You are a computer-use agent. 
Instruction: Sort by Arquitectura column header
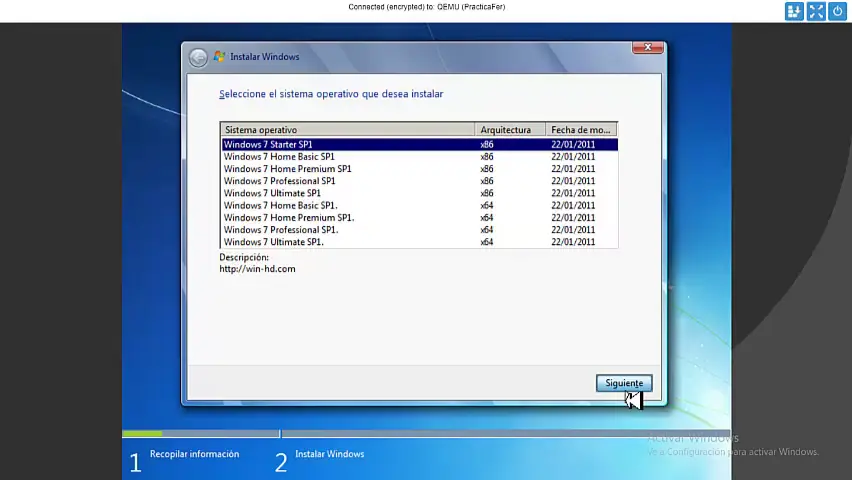point(510,129)
